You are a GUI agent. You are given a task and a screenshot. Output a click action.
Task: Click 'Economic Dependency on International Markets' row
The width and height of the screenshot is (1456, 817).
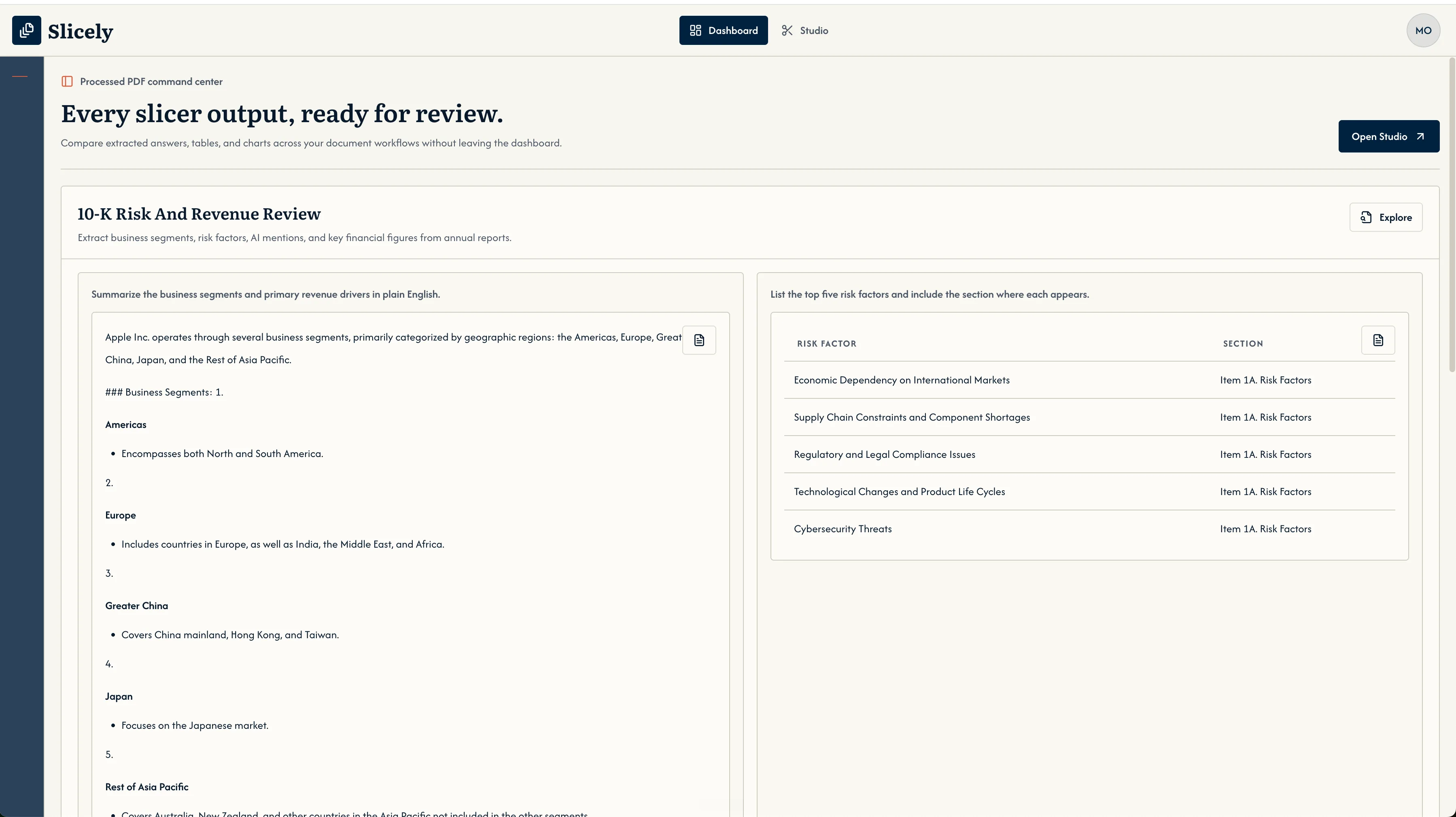click(x=1089, y=380)
